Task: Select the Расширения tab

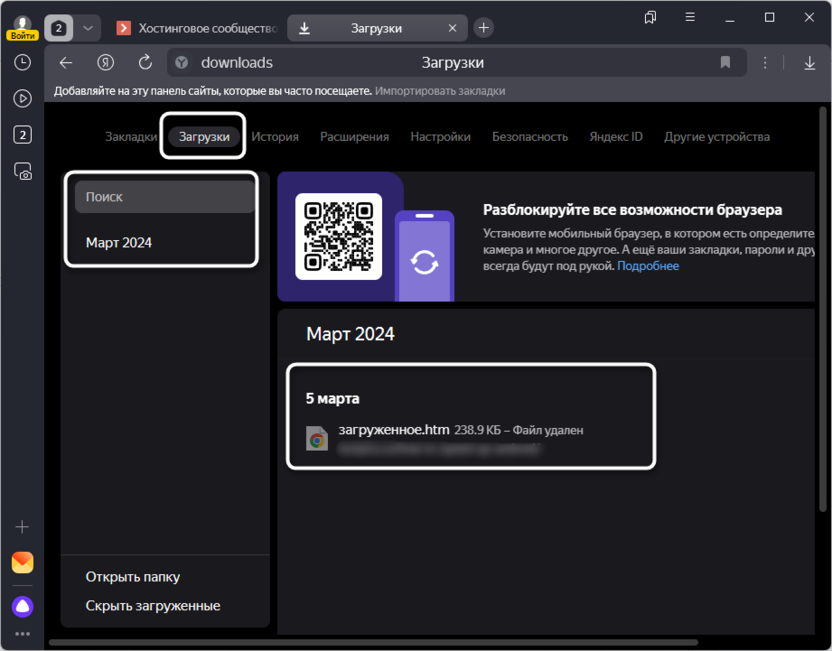Action: (x=354, y=137)
